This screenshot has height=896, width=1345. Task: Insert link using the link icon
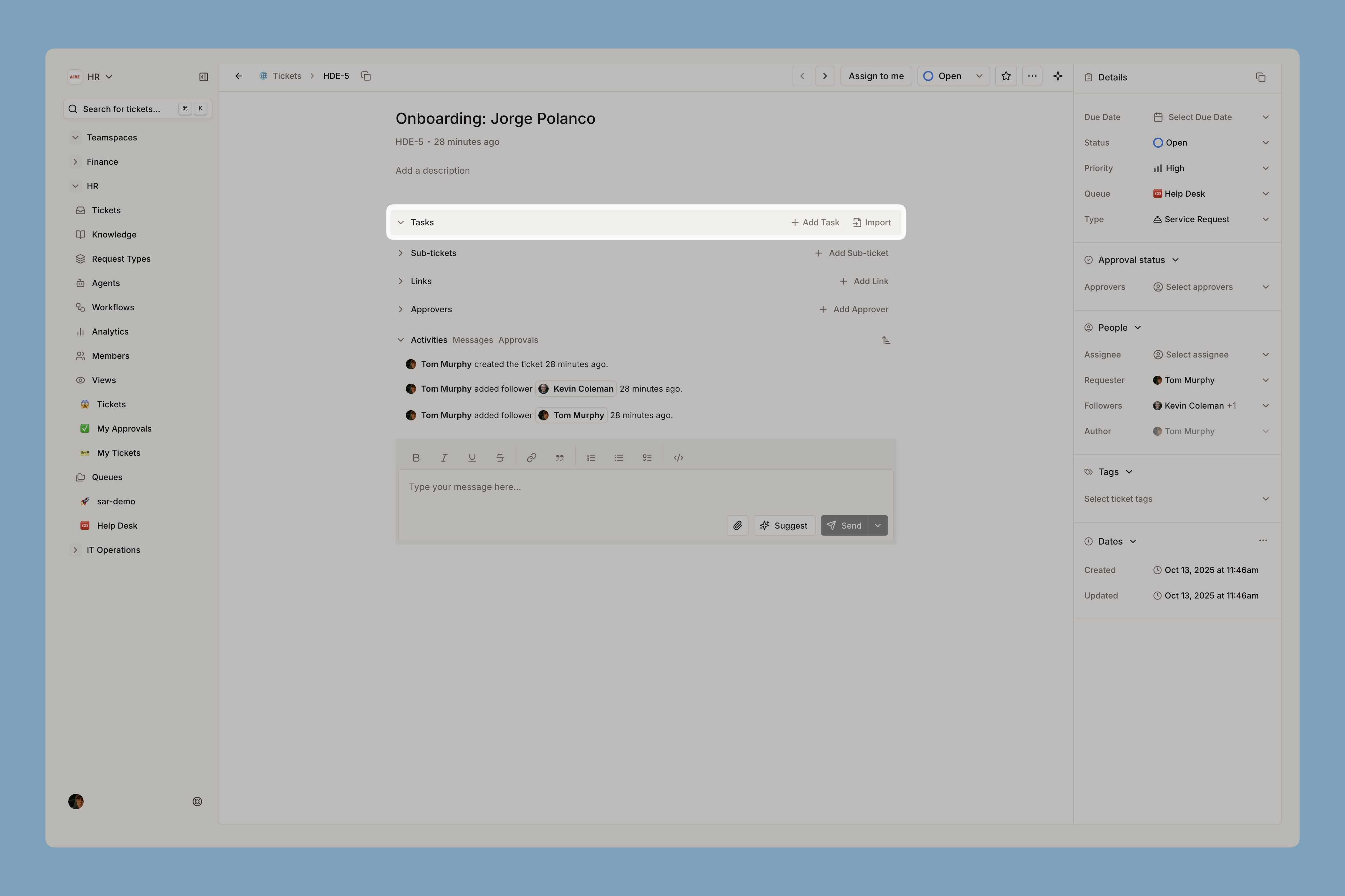coord(531,458)
